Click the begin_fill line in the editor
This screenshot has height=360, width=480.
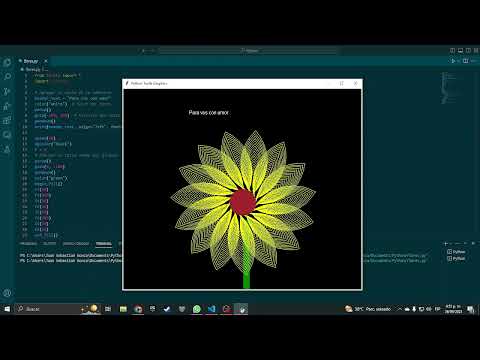pos(48,184)
